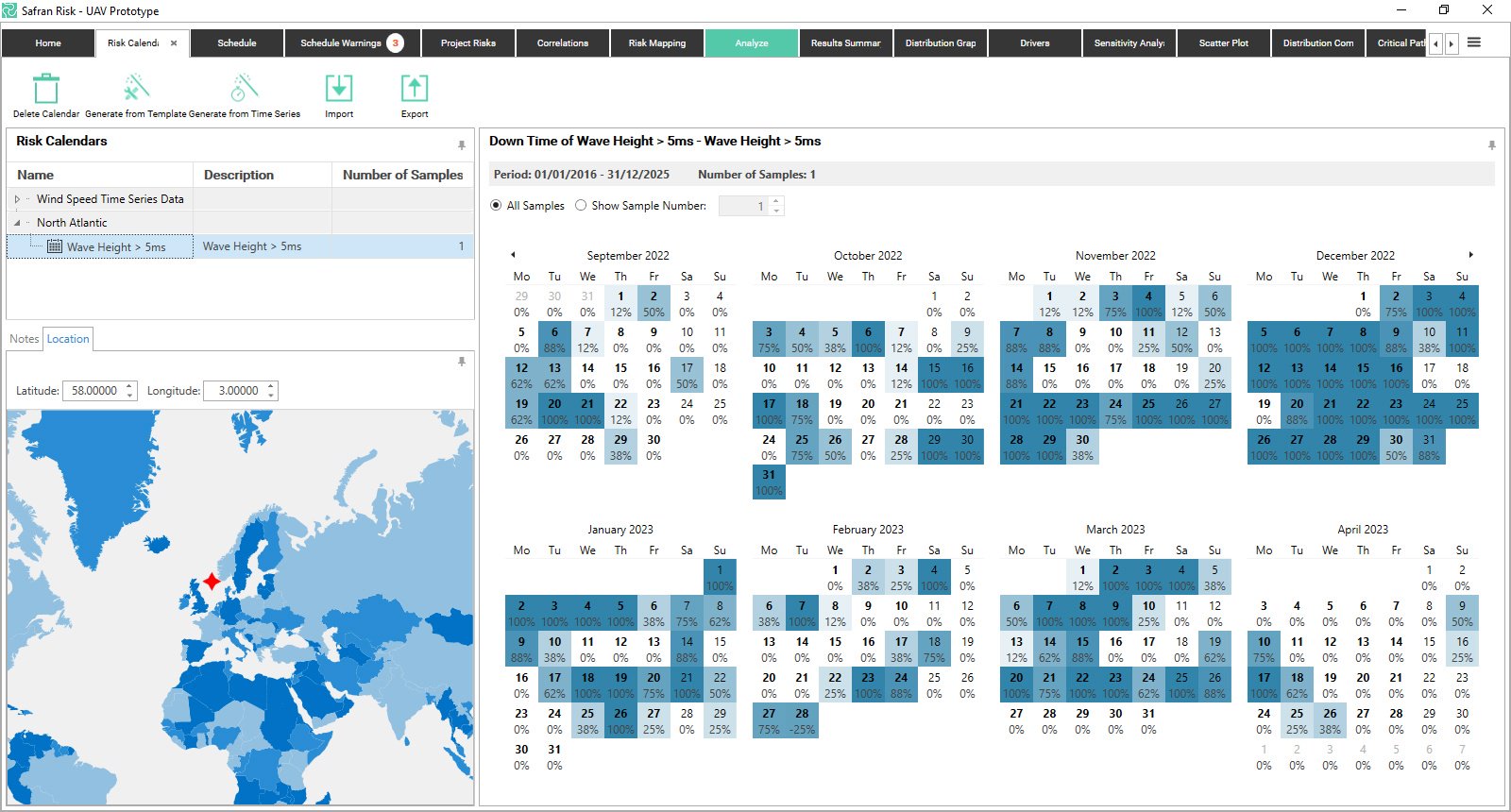Increase the Latitude value stepper
Viewport: 1511px width, 812px height.
point(129,386)
